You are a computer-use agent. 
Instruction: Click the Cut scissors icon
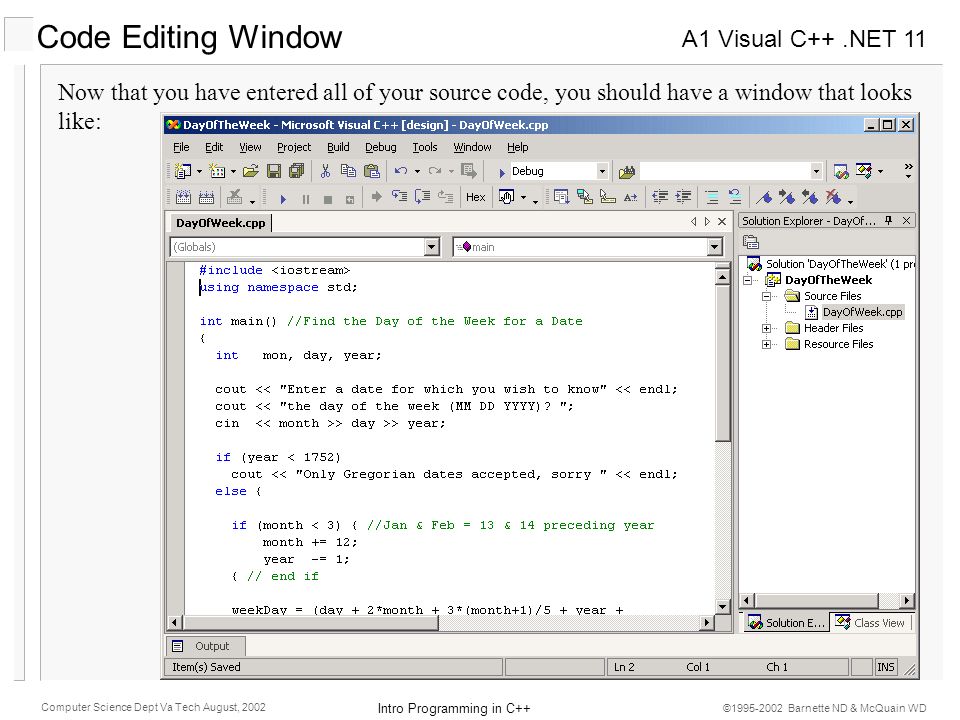(x=325, y=171)
